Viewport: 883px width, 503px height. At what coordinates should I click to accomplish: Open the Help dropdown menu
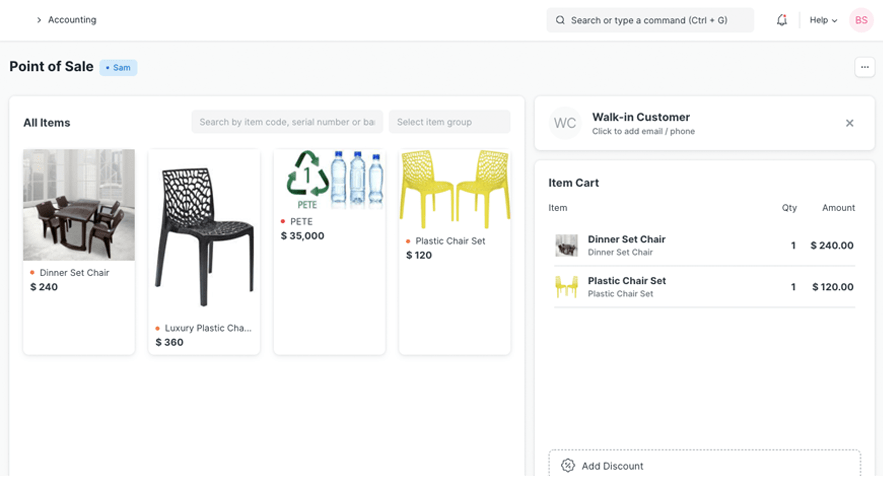[823, 20]
